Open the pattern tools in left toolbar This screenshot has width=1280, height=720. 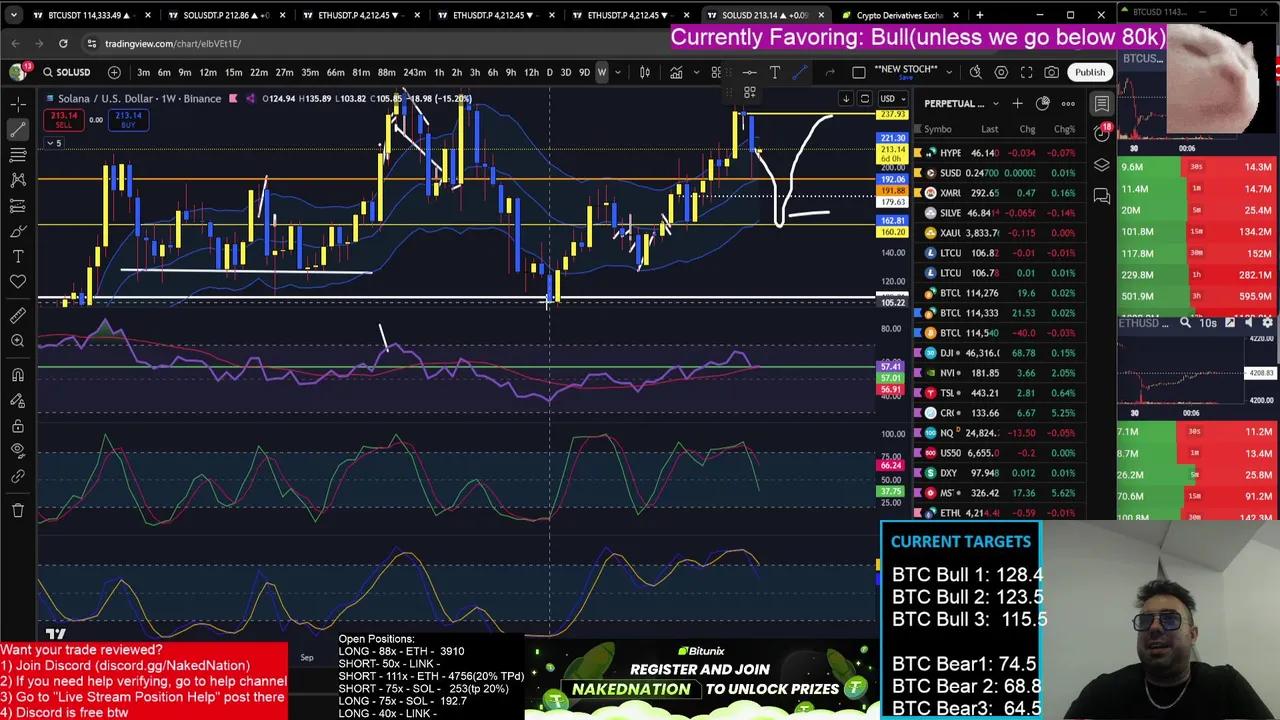click(x=18, y=180)
